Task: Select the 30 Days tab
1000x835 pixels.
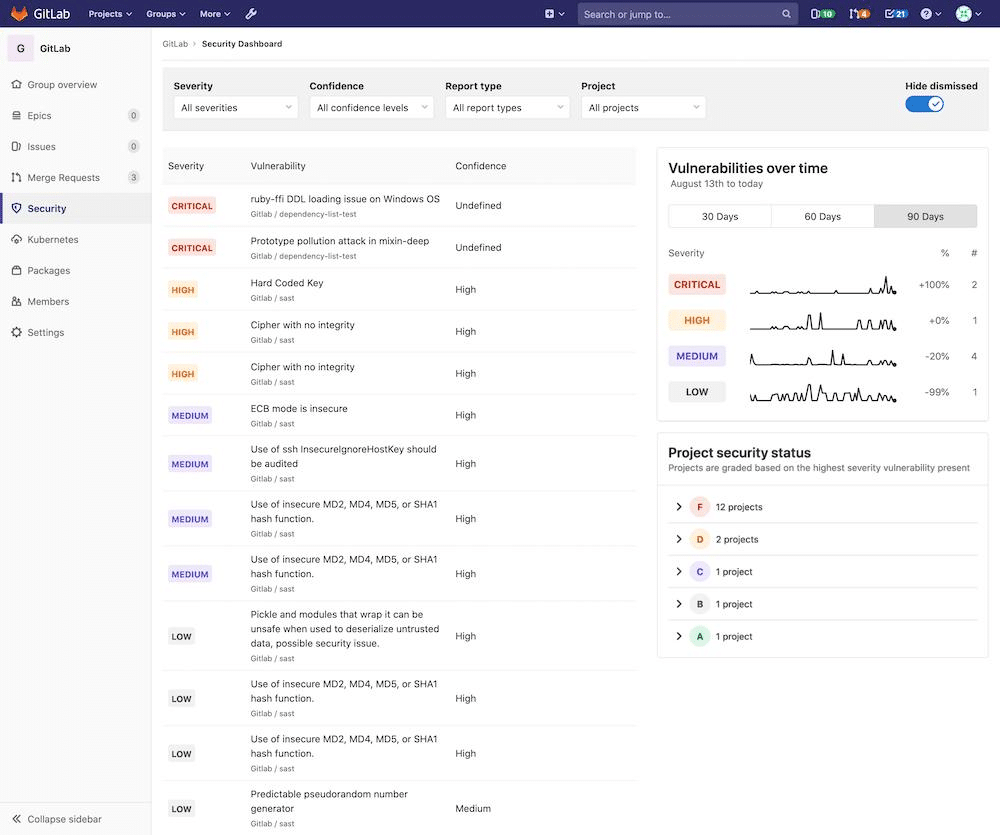Action: click(720, 216)
